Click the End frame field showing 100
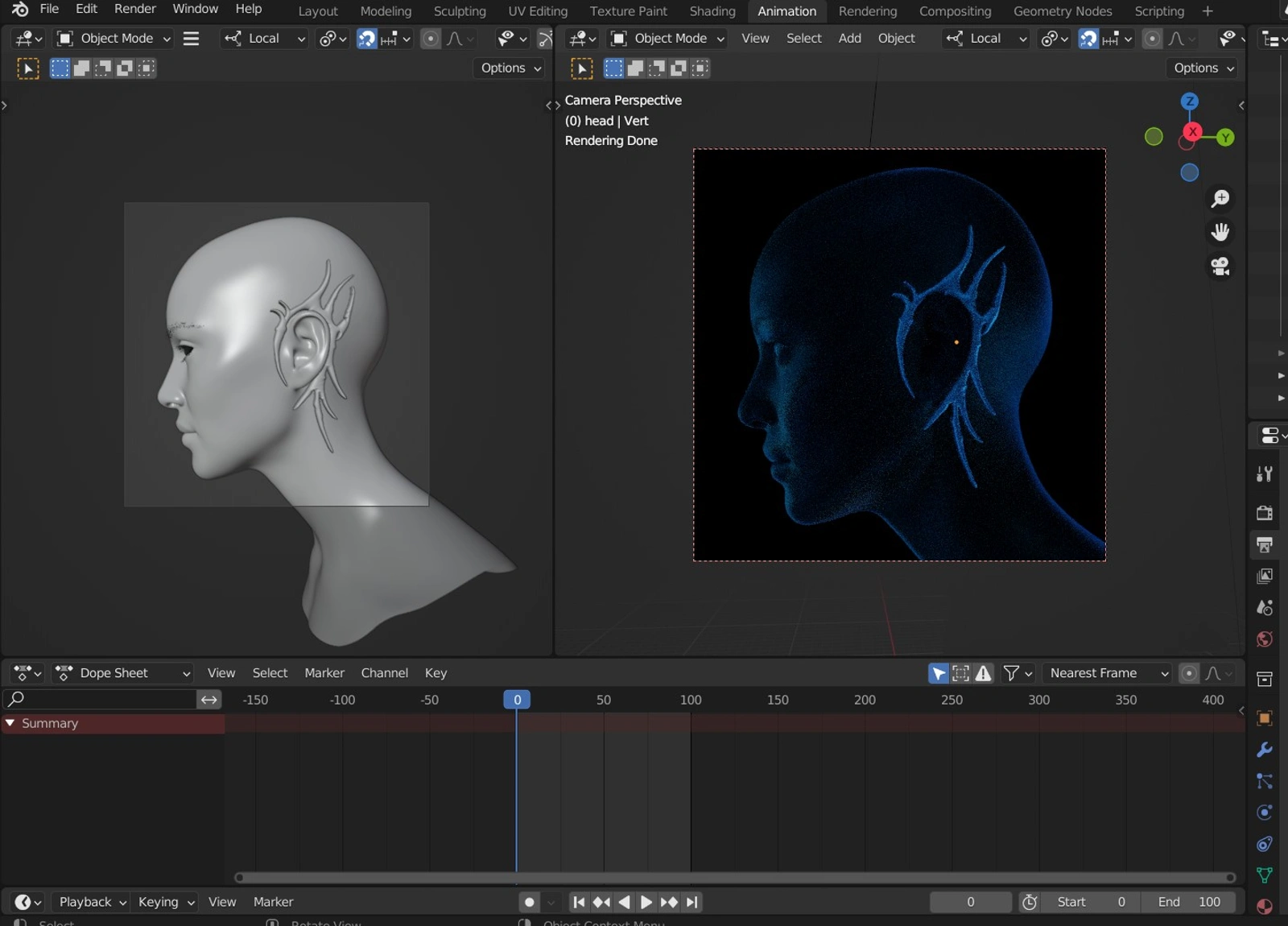The image size is (1288, 926). pos(1190,902)
